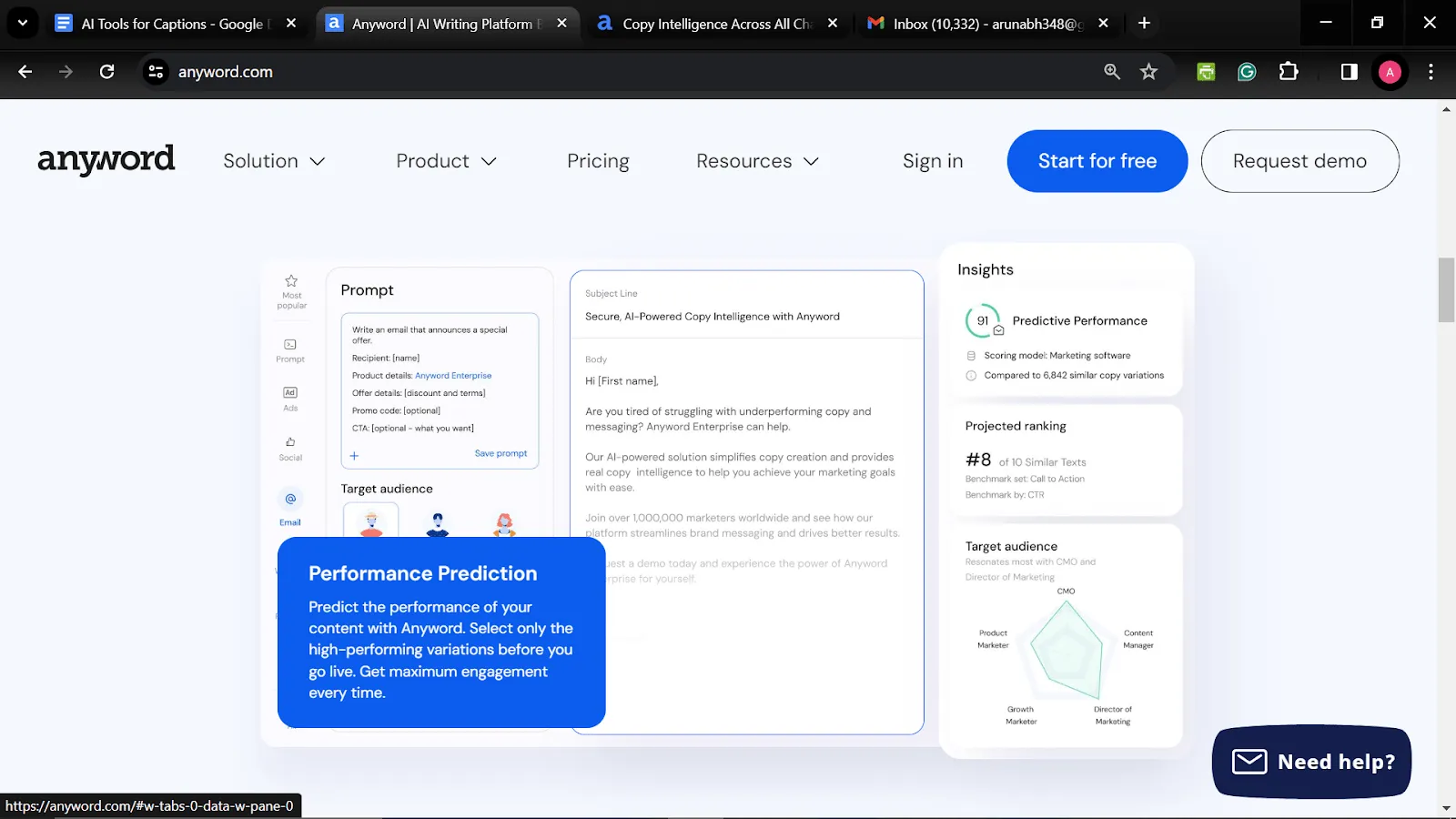Open the Grammarly extension icon

[x=1247, y=72]
